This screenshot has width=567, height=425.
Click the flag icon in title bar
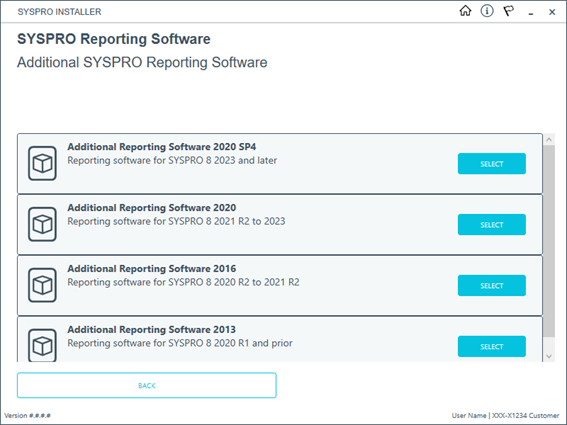(x=509, y=11)
